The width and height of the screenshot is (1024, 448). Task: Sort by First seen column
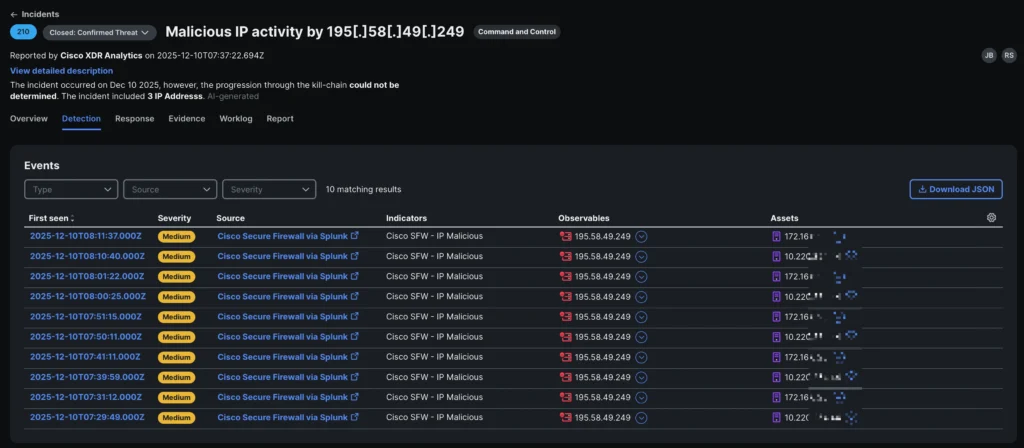(x=52, y=218)
